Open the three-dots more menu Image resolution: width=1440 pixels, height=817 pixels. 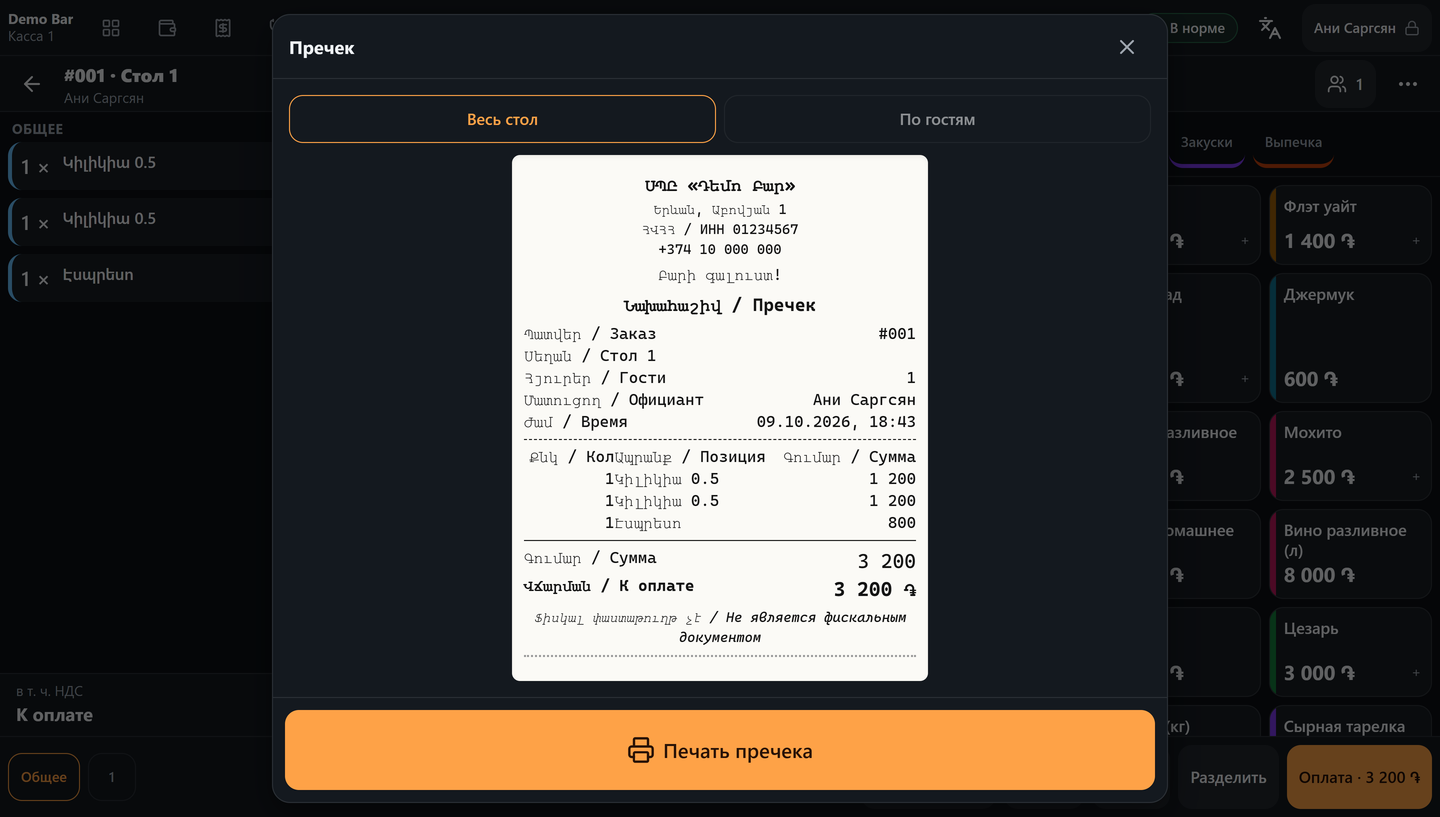(1408, 84)
